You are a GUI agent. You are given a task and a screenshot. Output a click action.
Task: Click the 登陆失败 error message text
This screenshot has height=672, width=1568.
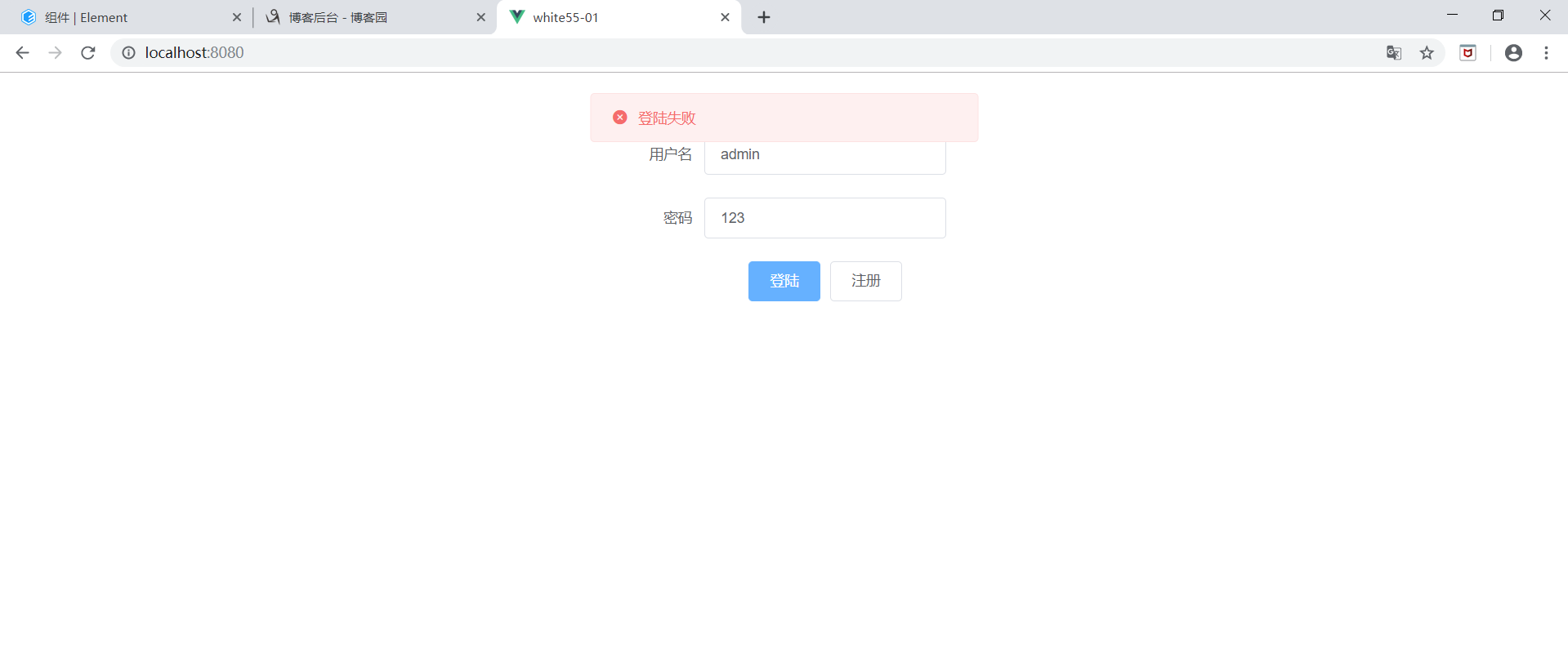click(667, 118)
